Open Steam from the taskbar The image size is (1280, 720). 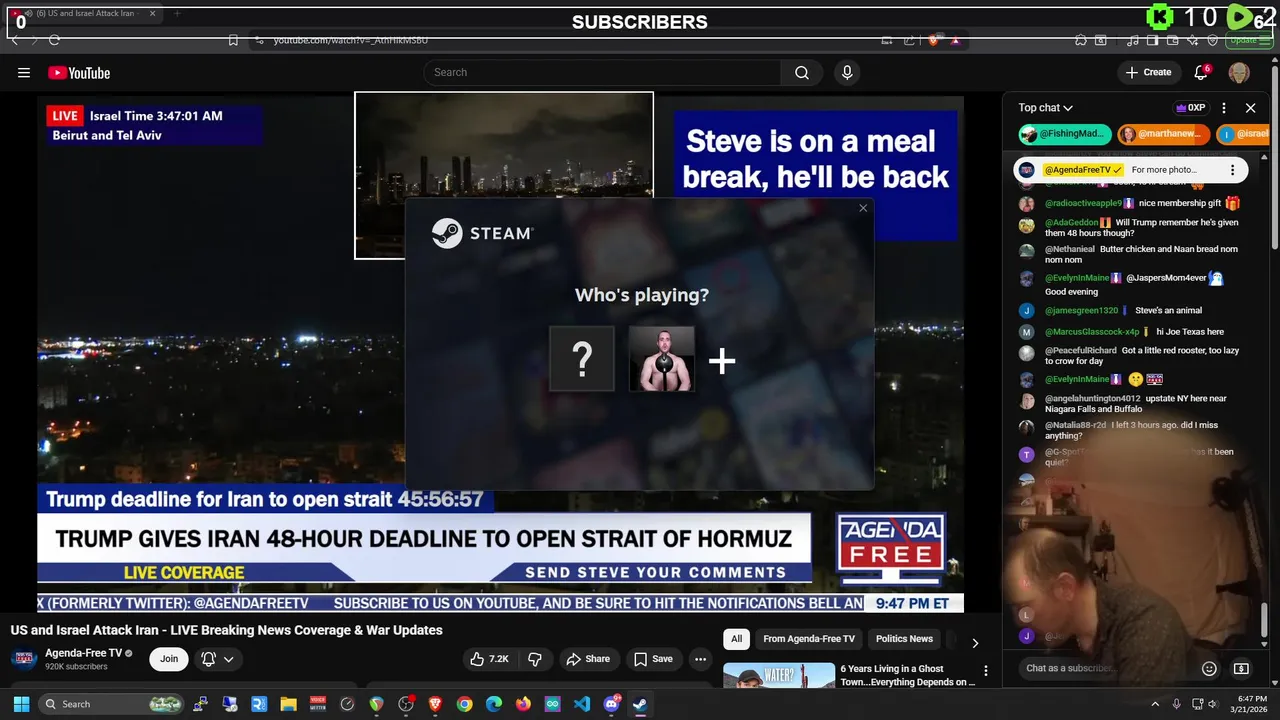coord(640,704)
